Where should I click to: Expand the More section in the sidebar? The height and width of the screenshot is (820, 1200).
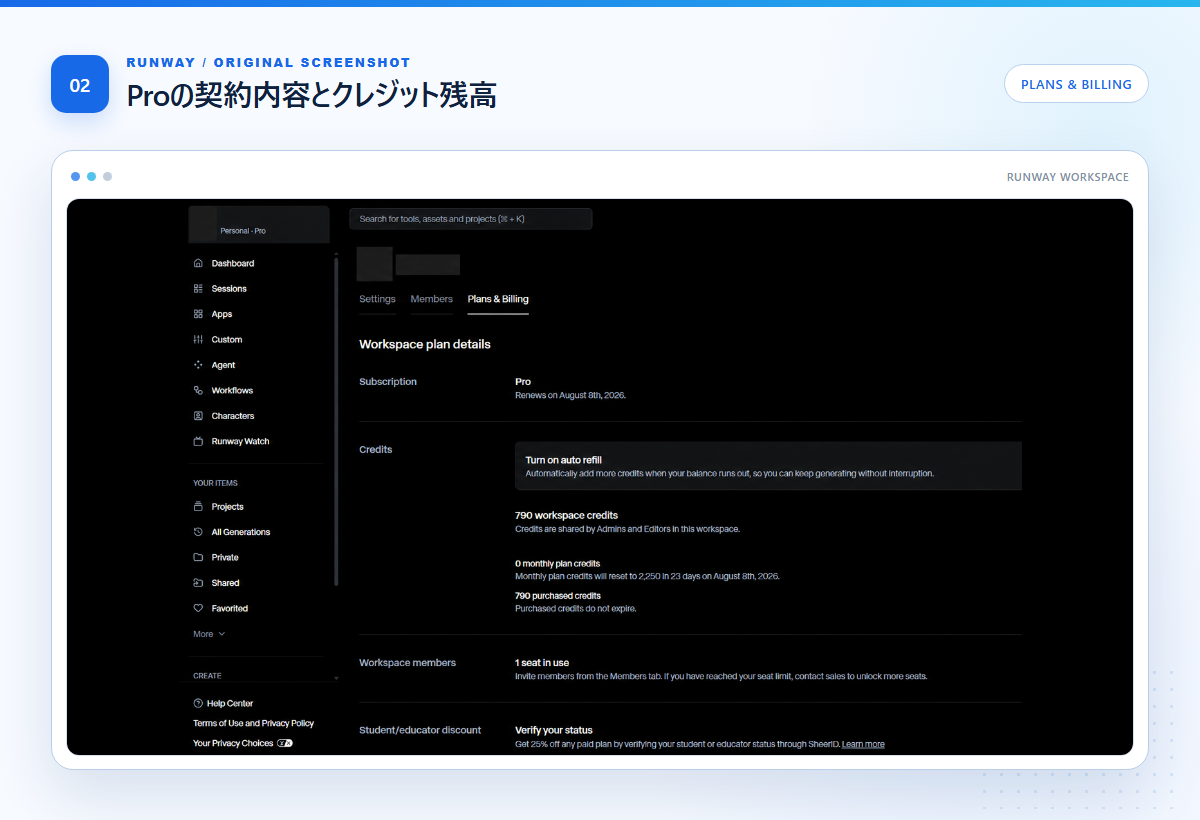click(209, 634)
